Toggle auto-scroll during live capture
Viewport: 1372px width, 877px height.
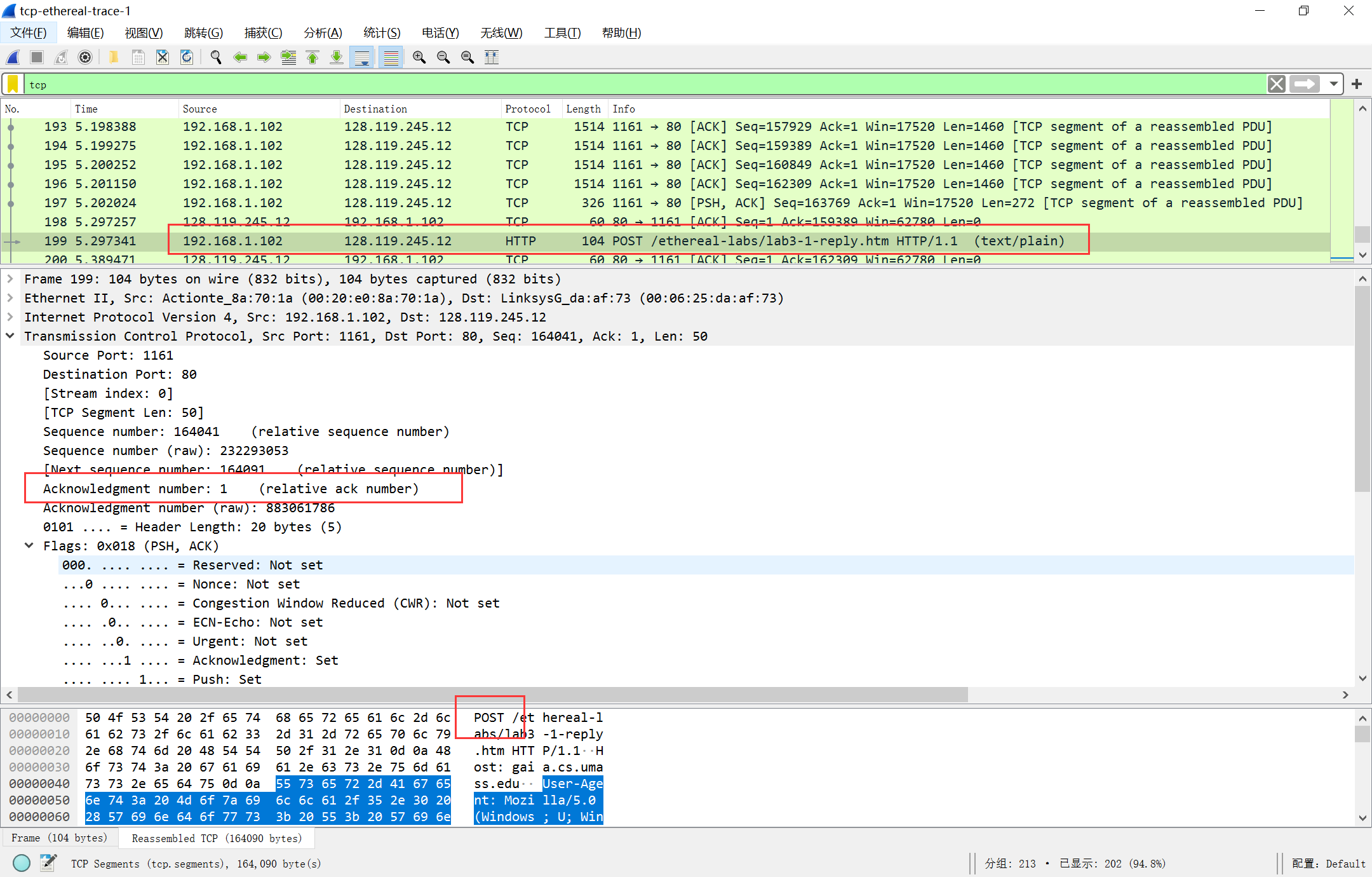click(x=362, y=58)
